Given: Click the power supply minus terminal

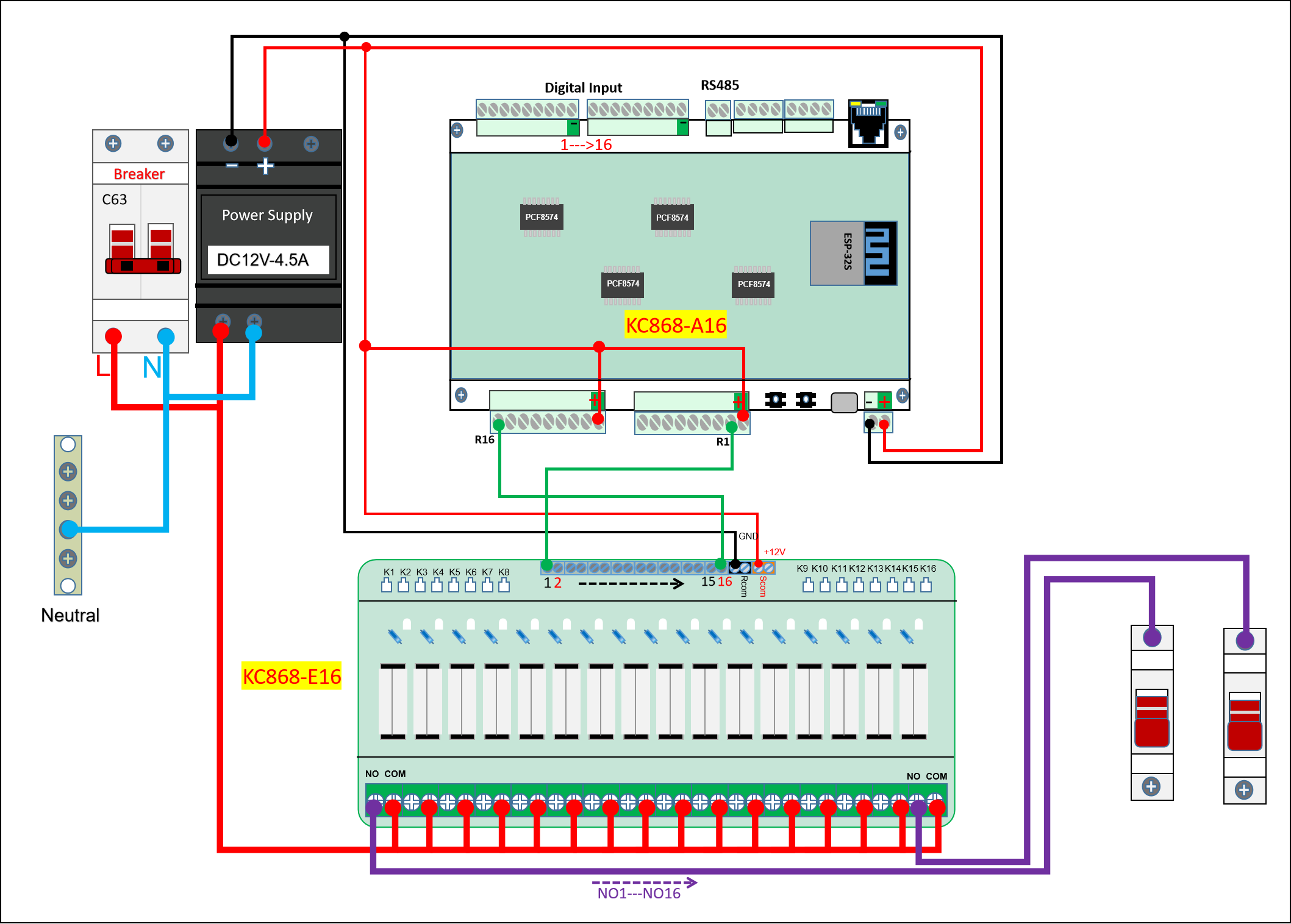Looking at the screenshot, I should (x=231, y=143).
